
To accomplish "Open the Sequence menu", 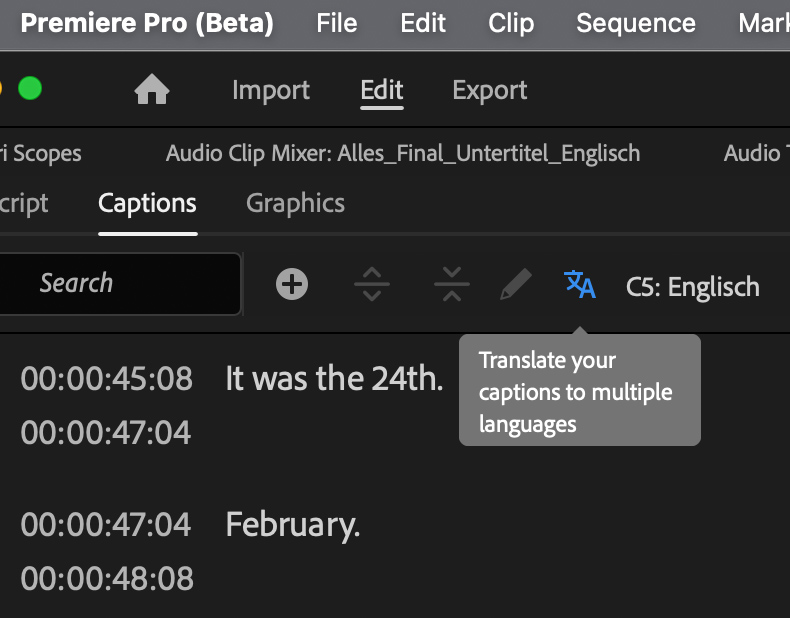I will tap(636, 23).
